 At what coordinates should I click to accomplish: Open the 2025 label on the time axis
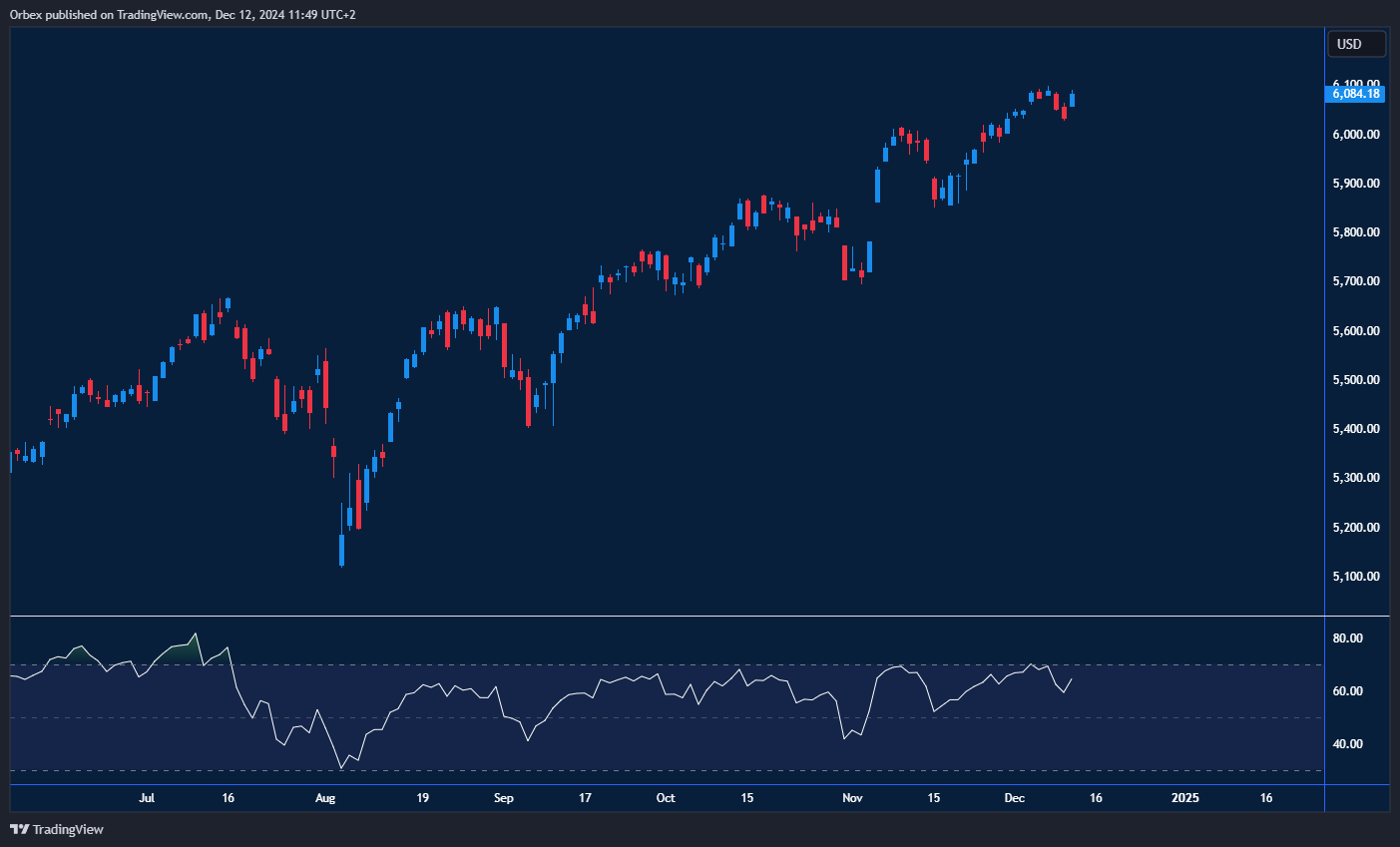pos(1185,798)
